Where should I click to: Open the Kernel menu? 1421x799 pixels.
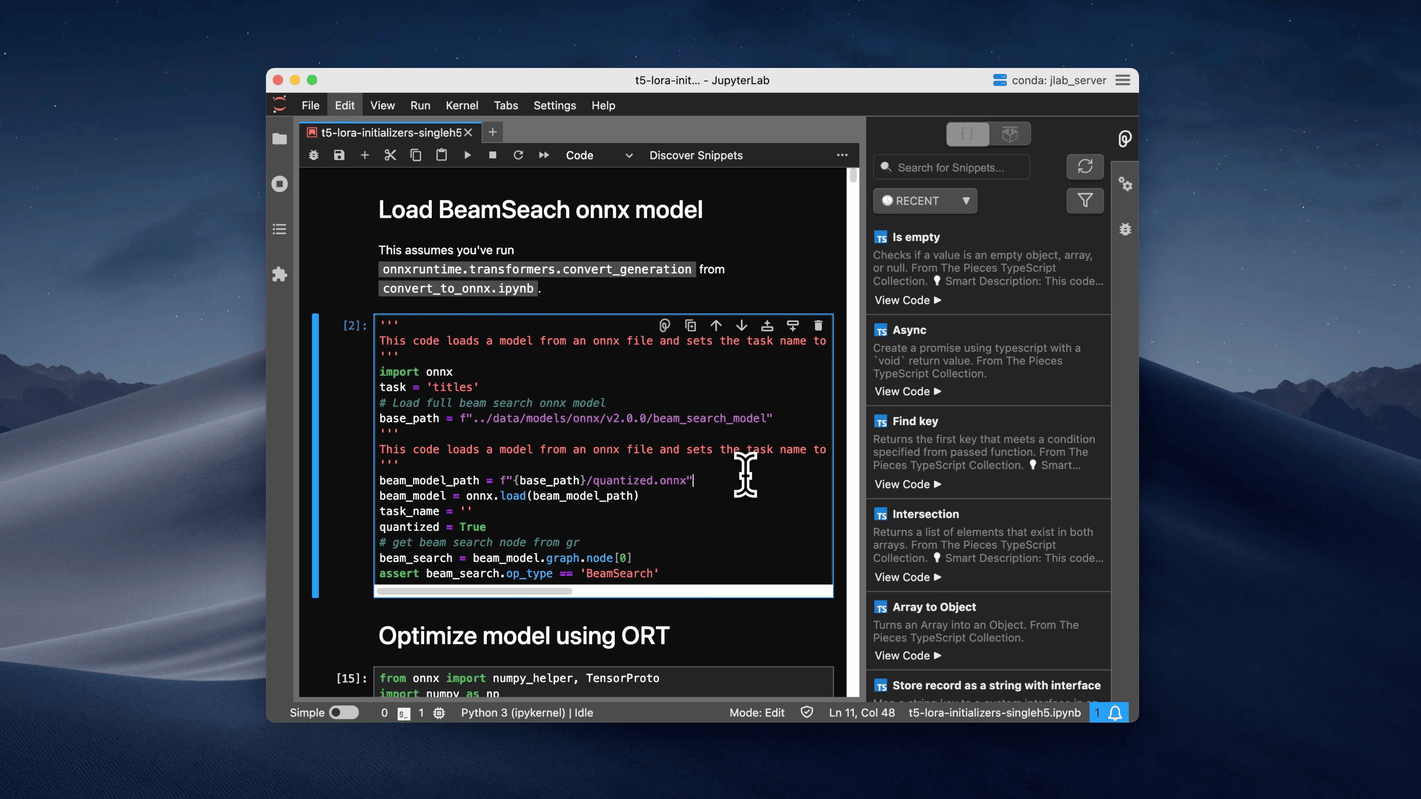click(461, 105)
